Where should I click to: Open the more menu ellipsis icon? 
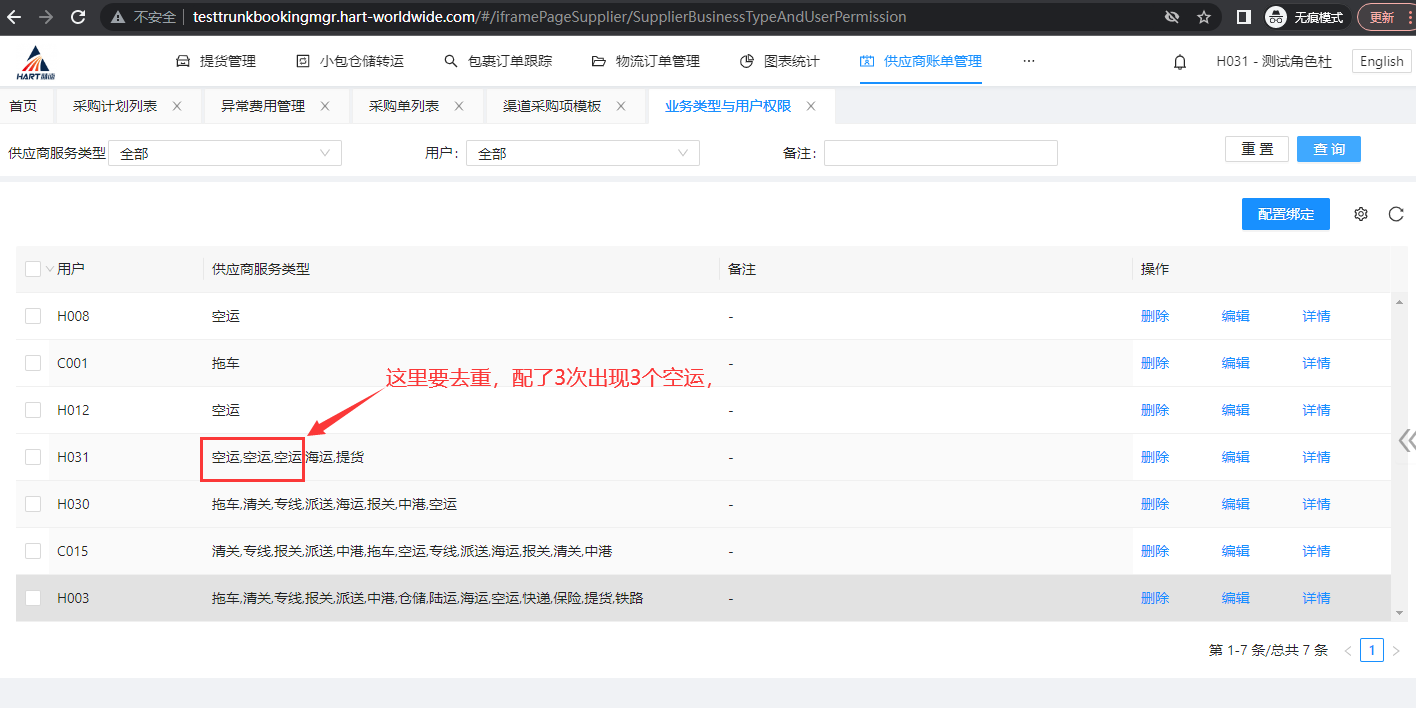tap(1028, 61)
